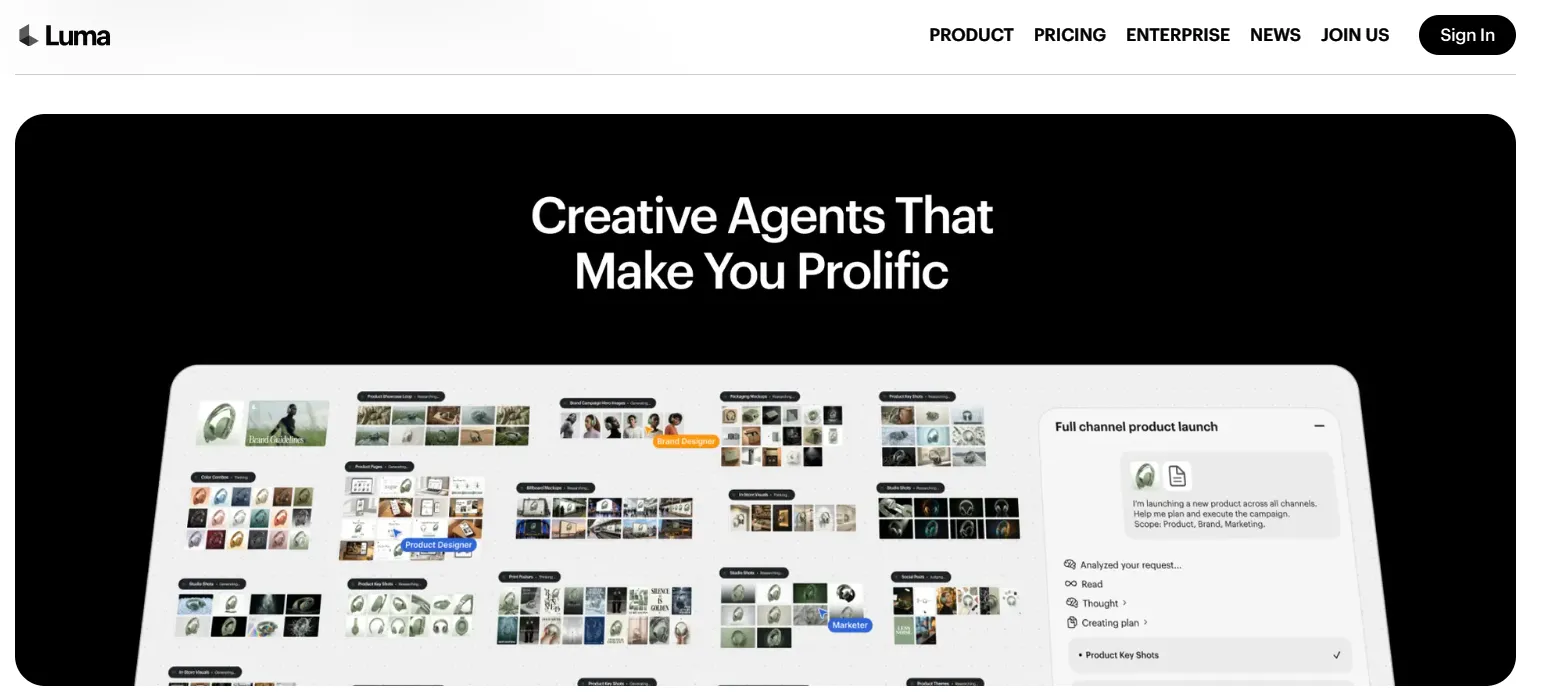Click the Luma logo icon
This screenshot has width=1544, height=694.
point(28,35)
